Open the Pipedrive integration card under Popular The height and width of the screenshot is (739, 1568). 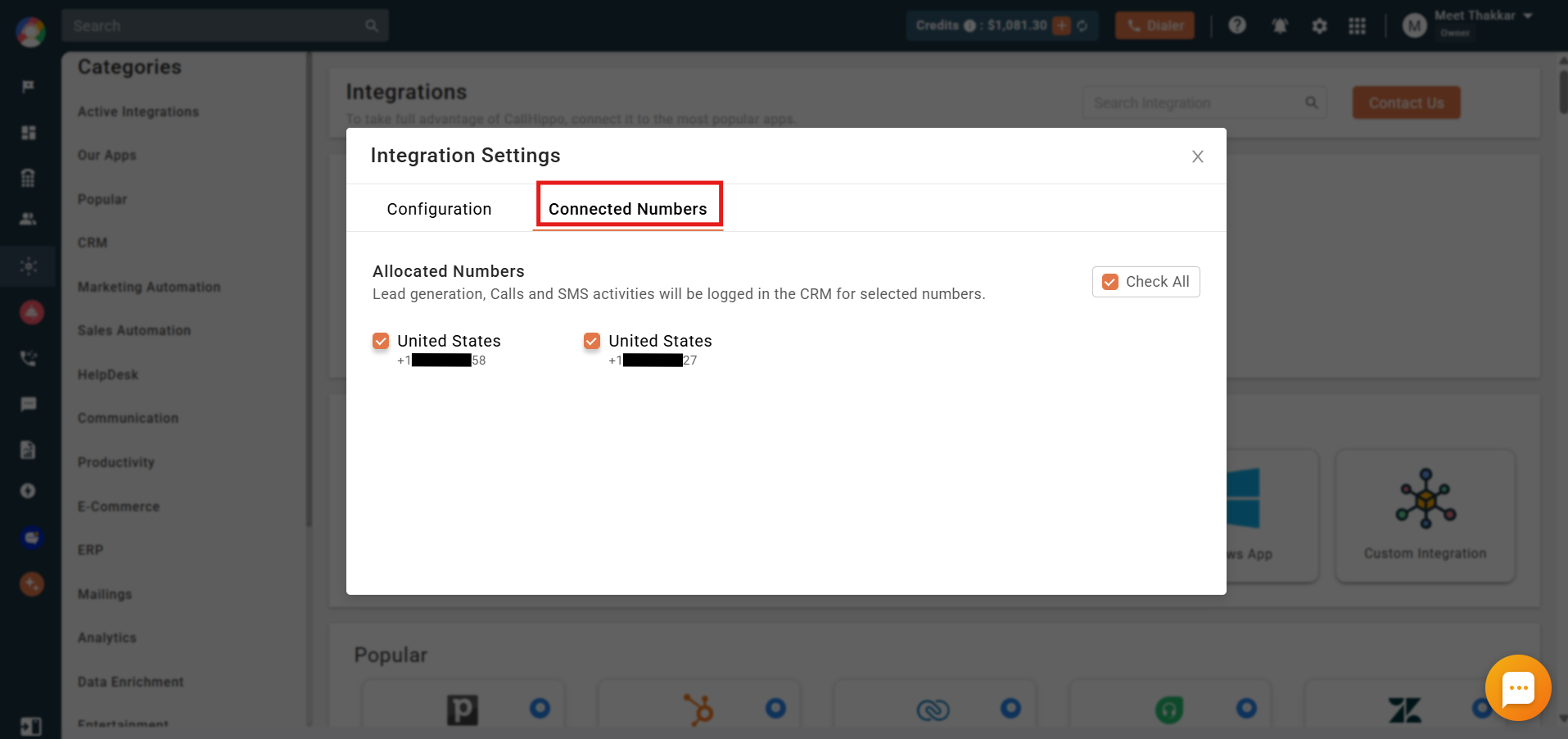(x=463, y=705)
